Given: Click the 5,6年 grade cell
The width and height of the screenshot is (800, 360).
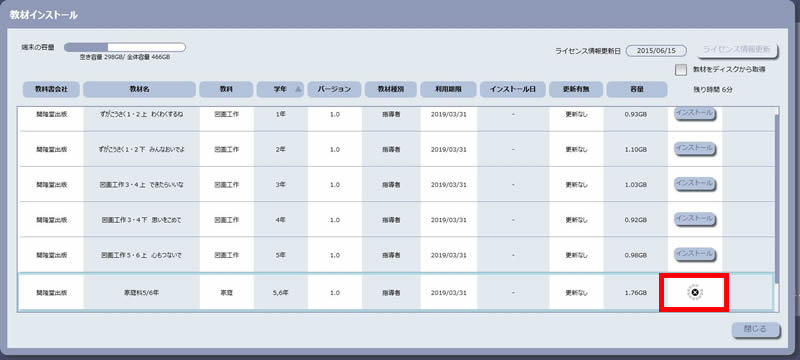Looking at the screenshot, I should [281, 293].
